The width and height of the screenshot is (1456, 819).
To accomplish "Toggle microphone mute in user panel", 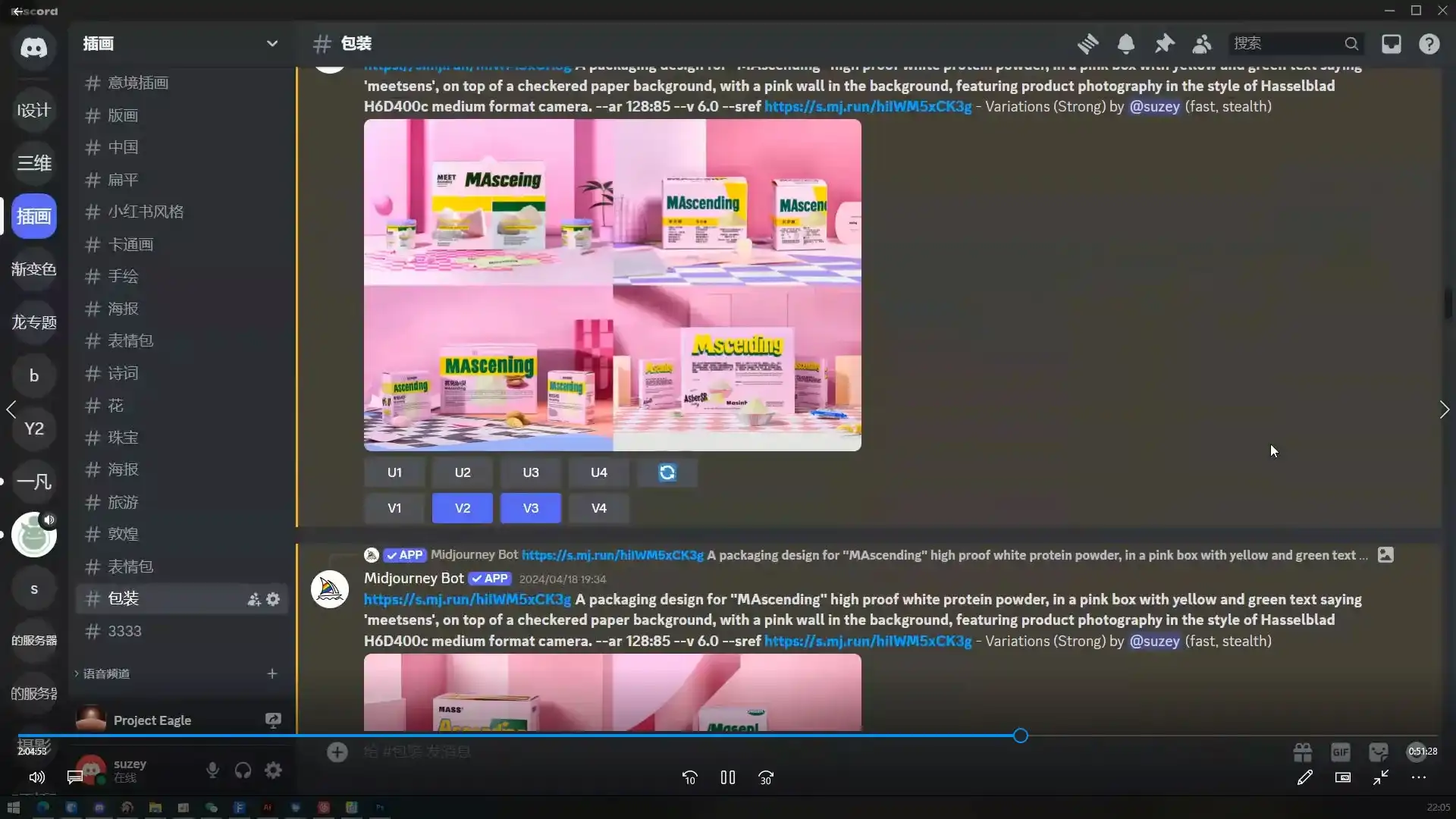I will [x=212, y=770].
